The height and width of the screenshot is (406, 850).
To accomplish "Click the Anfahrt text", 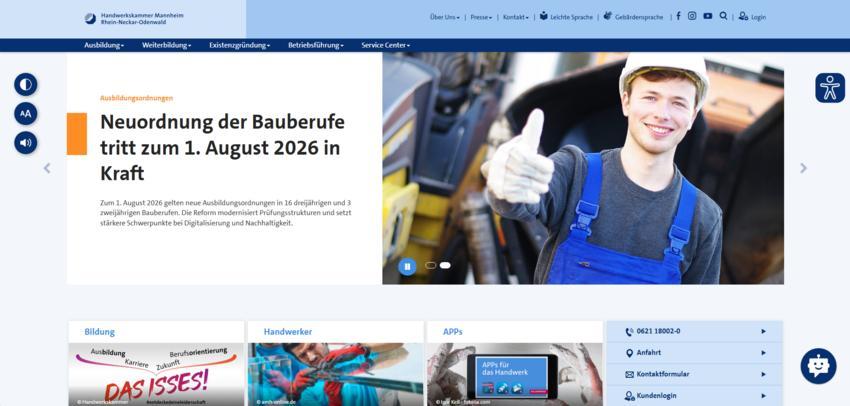I will click(648, 353).
